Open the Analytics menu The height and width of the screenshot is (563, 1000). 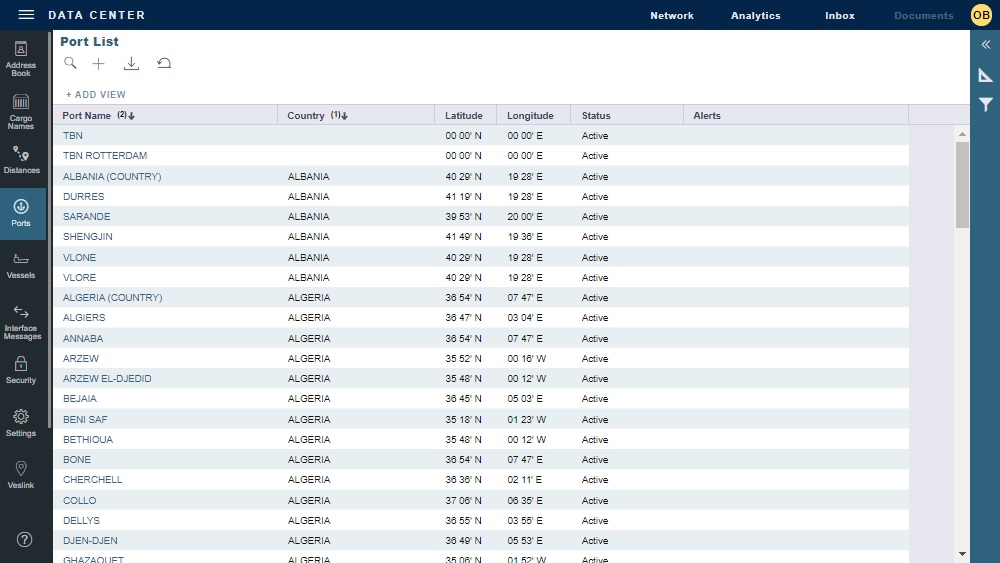point(755,16)
